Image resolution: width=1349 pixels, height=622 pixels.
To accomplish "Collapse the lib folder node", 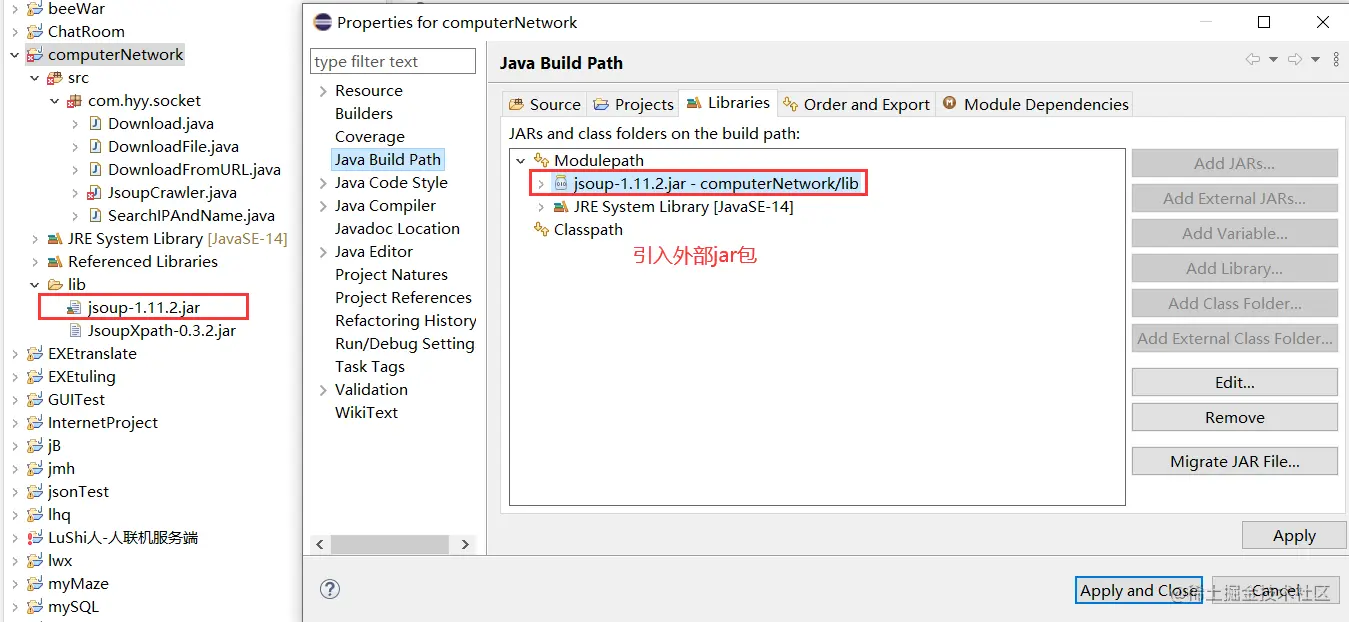I will pos(34,285).
